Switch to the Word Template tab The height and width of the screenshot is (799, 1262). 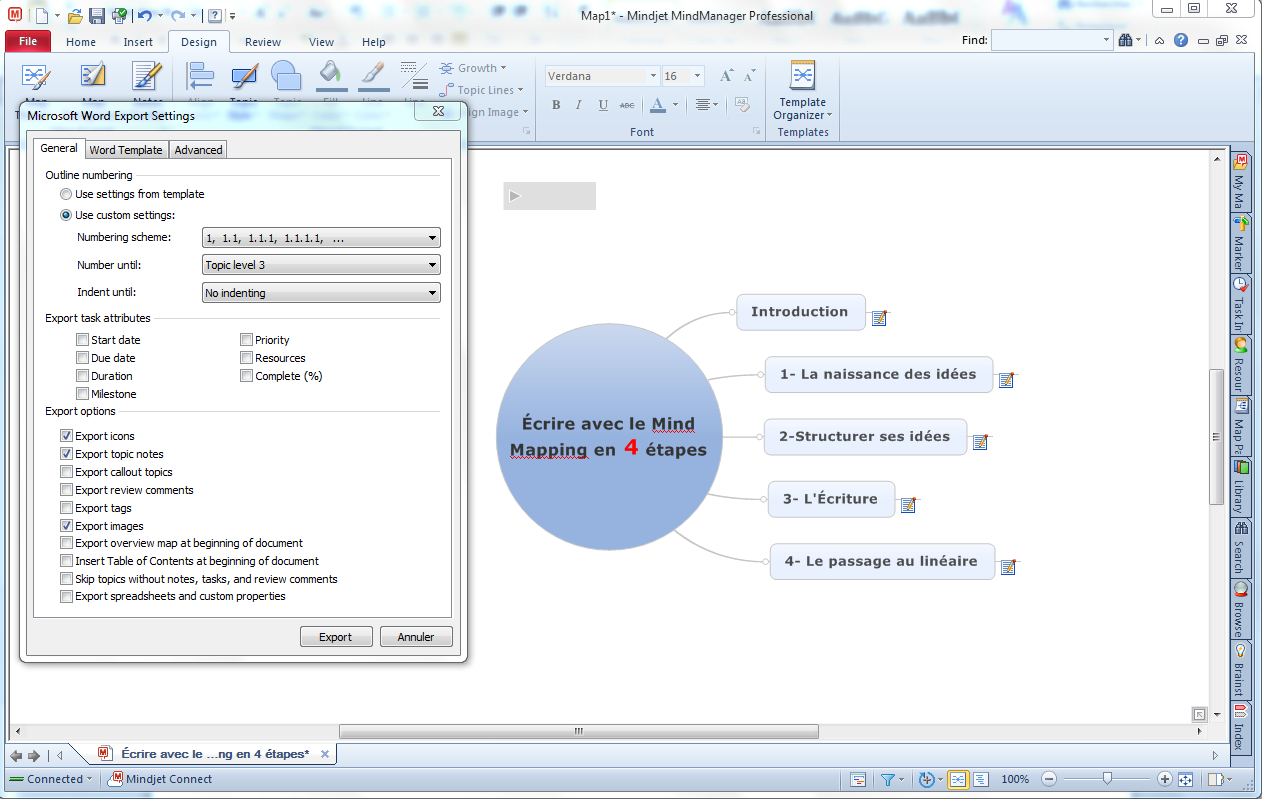tap(126, 150)
